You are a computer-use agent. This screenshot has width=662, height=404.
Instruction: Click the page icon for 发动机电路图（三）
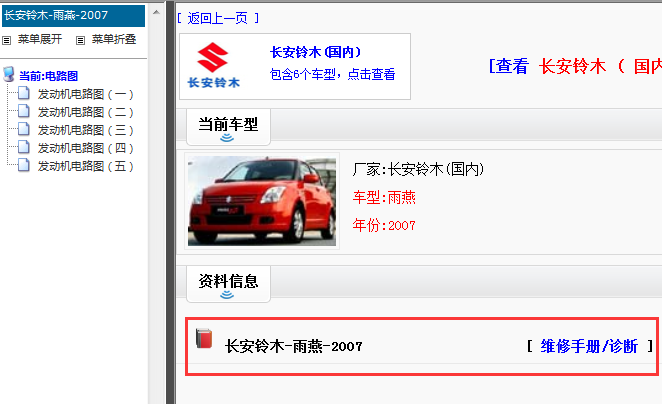click(x=24, y=130)
